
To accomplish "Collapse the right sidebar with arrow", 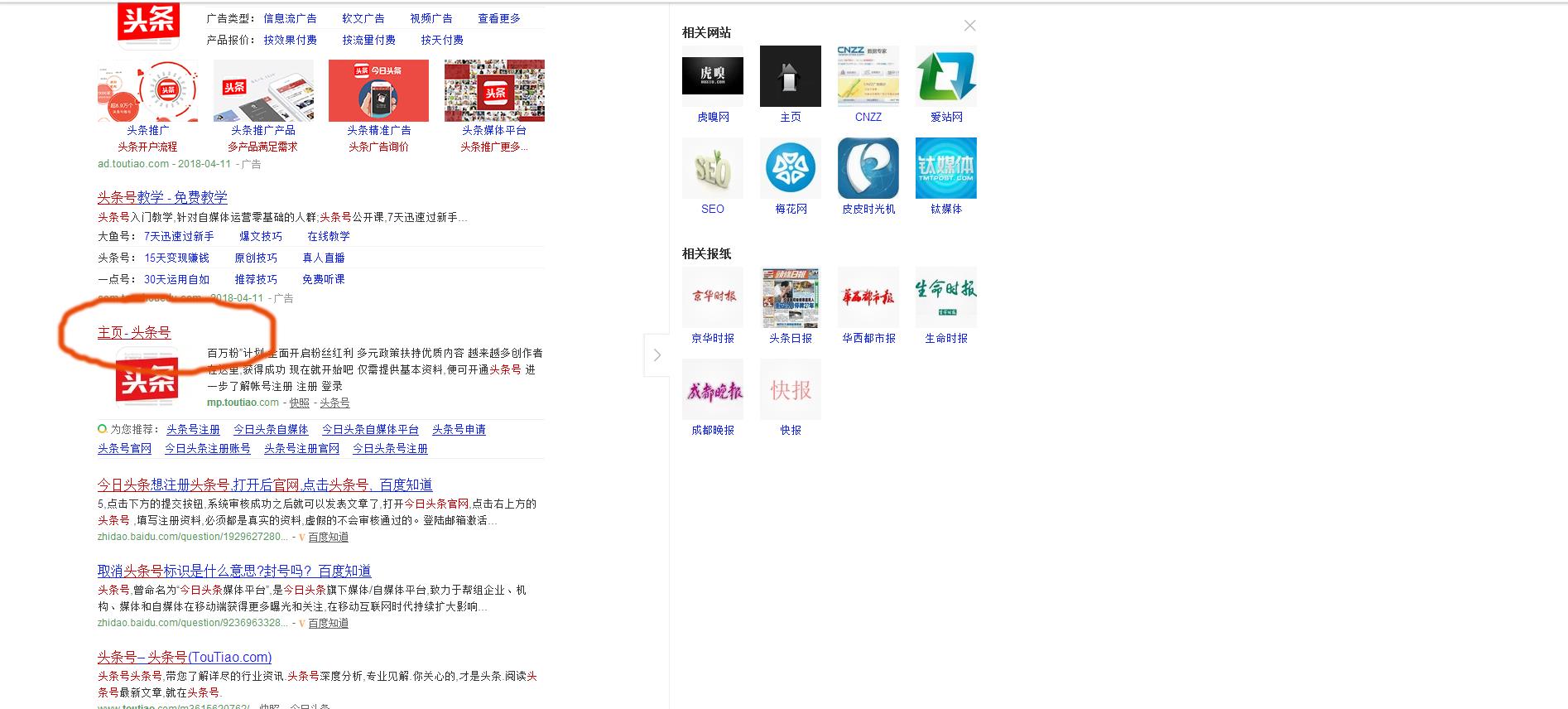I will (657, 355).
